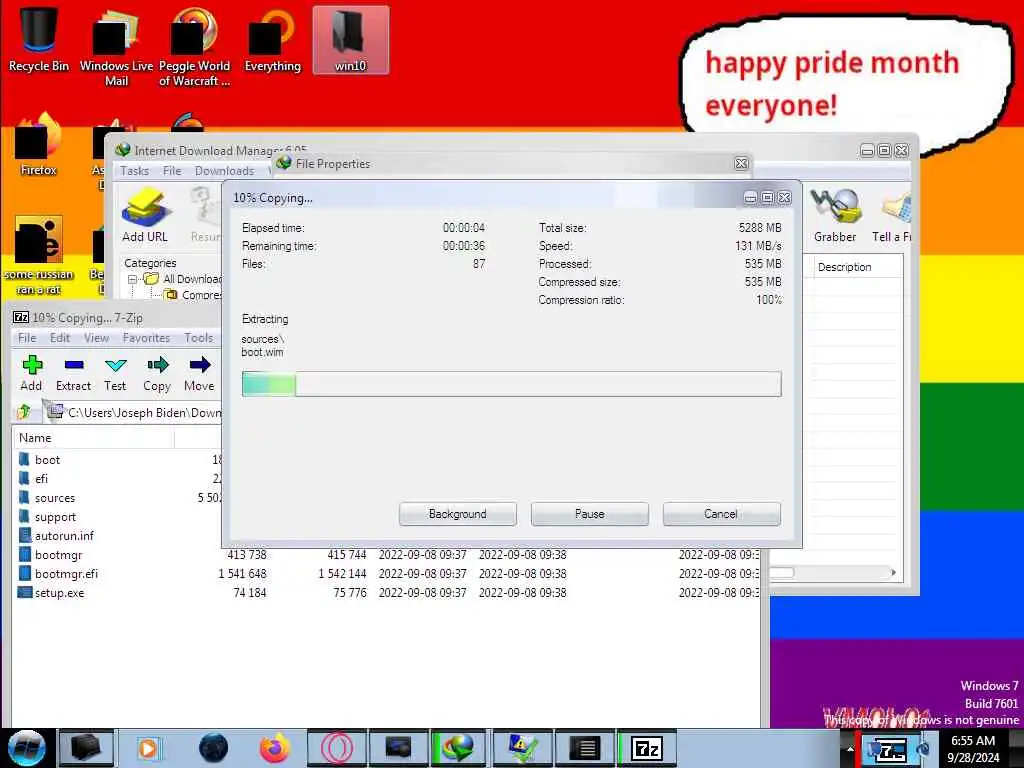Open Recycle Bin desktop icon
The width and height of the screenshot is (1024, 768).
39,39
